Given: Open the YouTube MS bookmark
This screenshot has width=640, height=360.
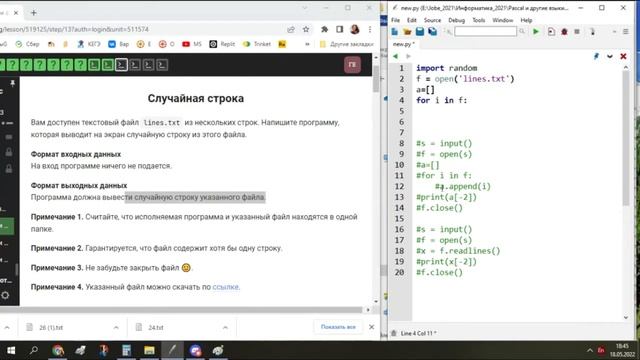Looking at the screenshot, I should point(192,44).
